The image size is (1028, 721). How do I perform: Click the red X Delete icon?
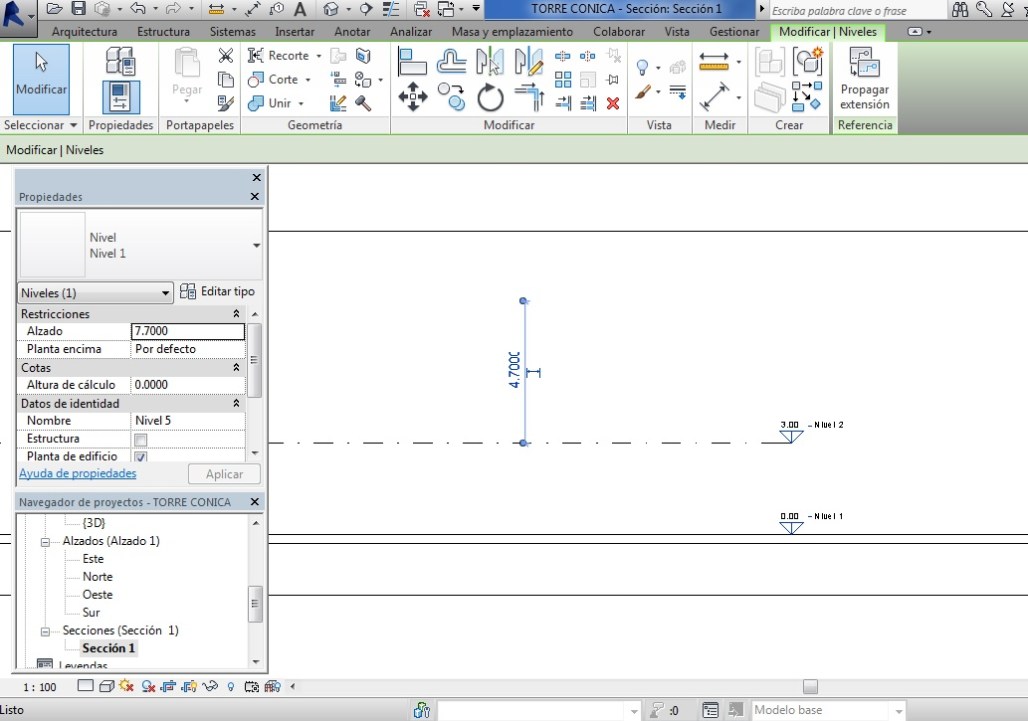pos(613,103)
